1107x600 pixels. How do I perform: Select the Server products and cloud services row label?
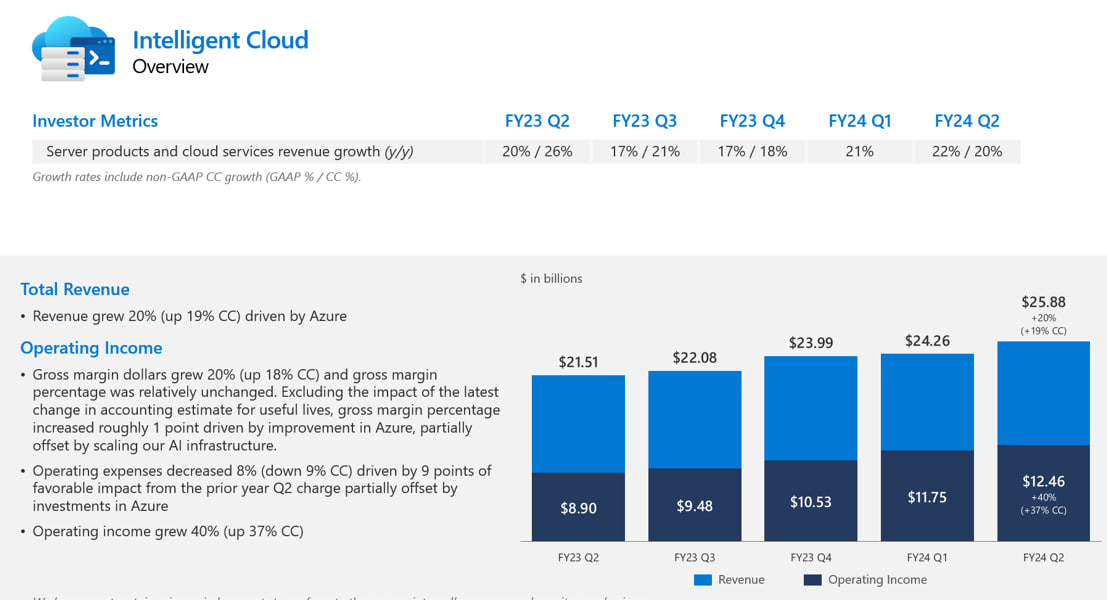coord(229,152)
